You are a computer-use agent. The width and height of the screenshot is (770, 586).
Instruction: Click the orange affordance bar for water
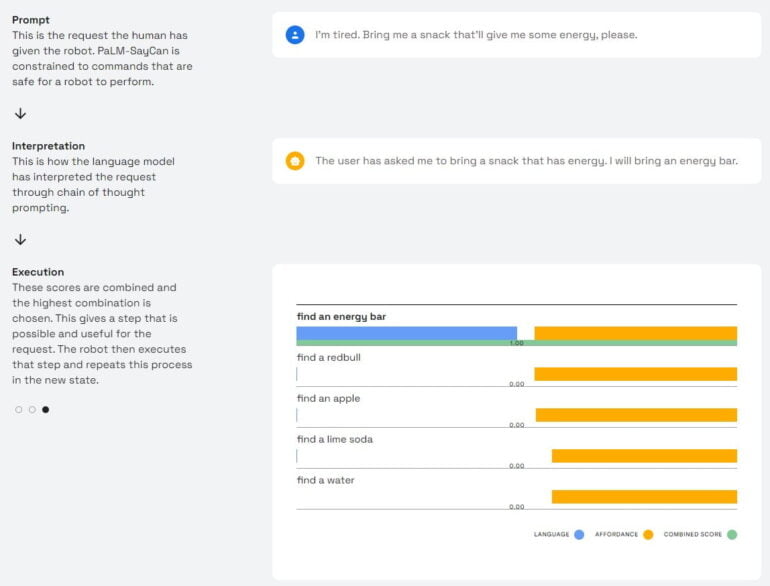[644, 497]
